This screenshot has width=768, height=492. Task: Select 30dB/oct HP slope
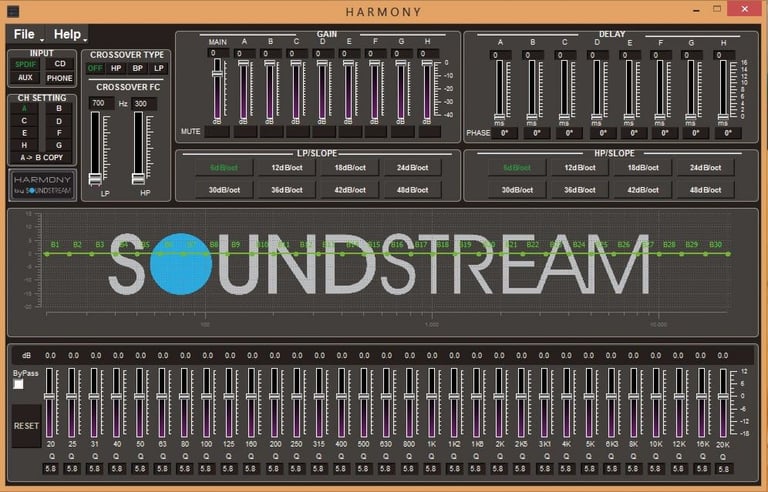click(517, 190)
